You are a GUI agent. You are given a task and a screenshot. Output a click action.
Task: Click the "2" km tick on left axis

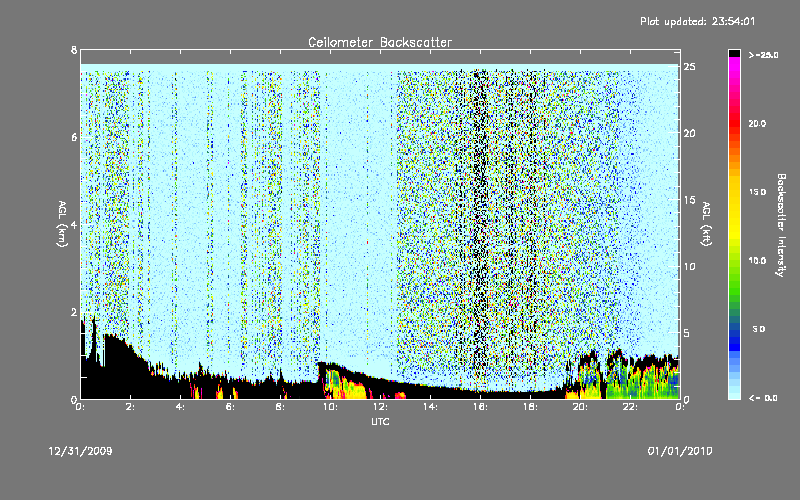74,312
